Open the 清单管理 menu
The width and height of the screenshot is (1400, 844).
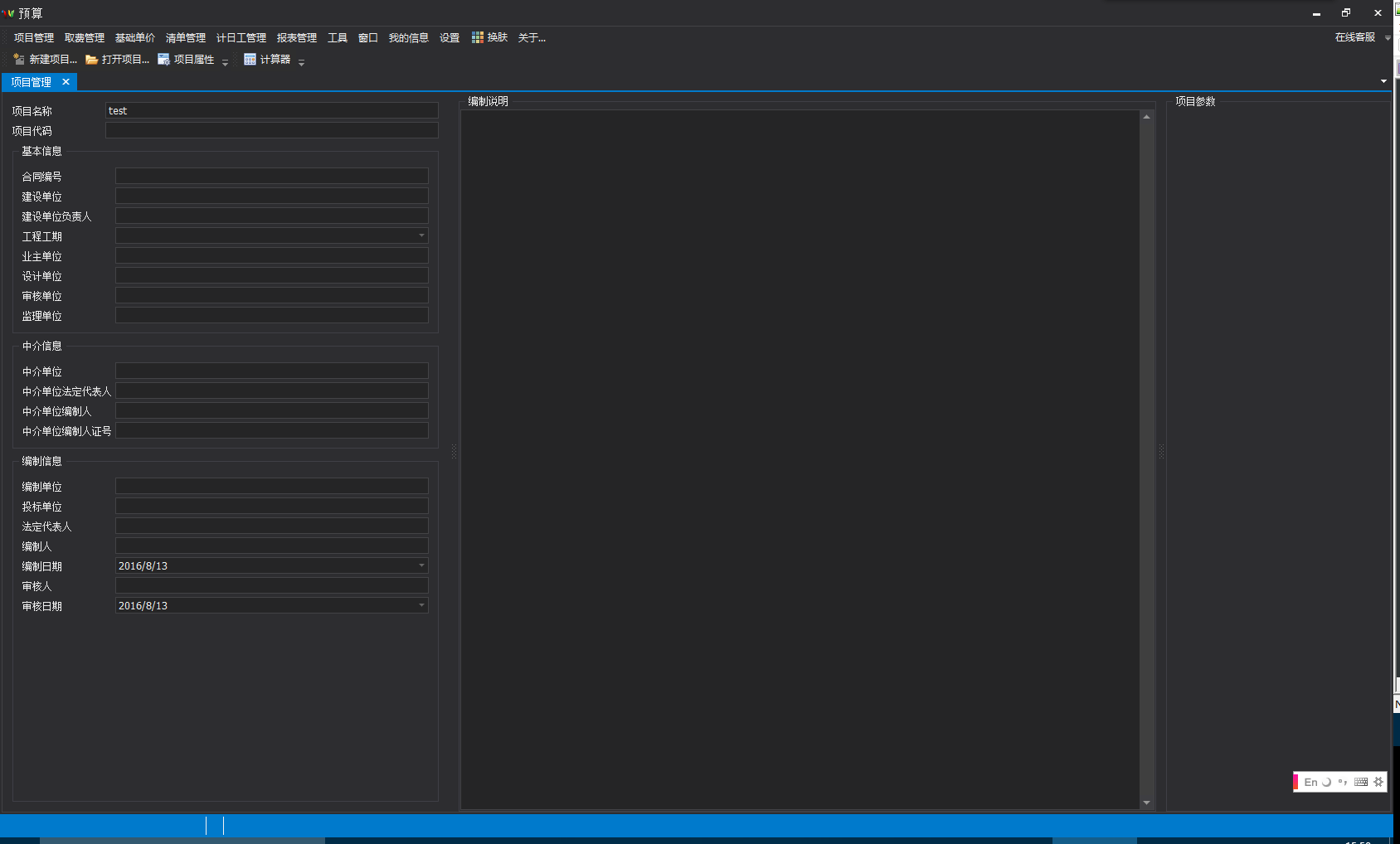(x=186, y=37)
